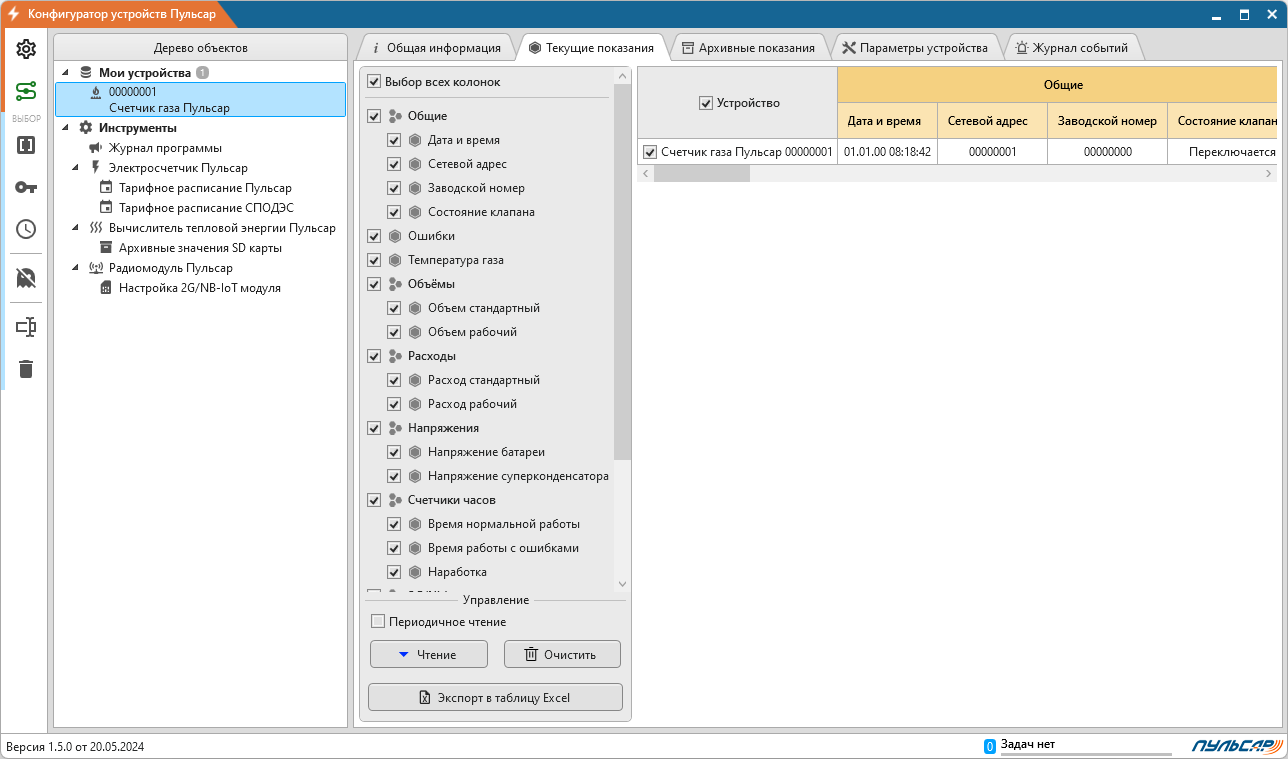1288x759 pixels.
Task: Select Журнал программы tree item
Action: pyautogui.click(x=165, y=148)
